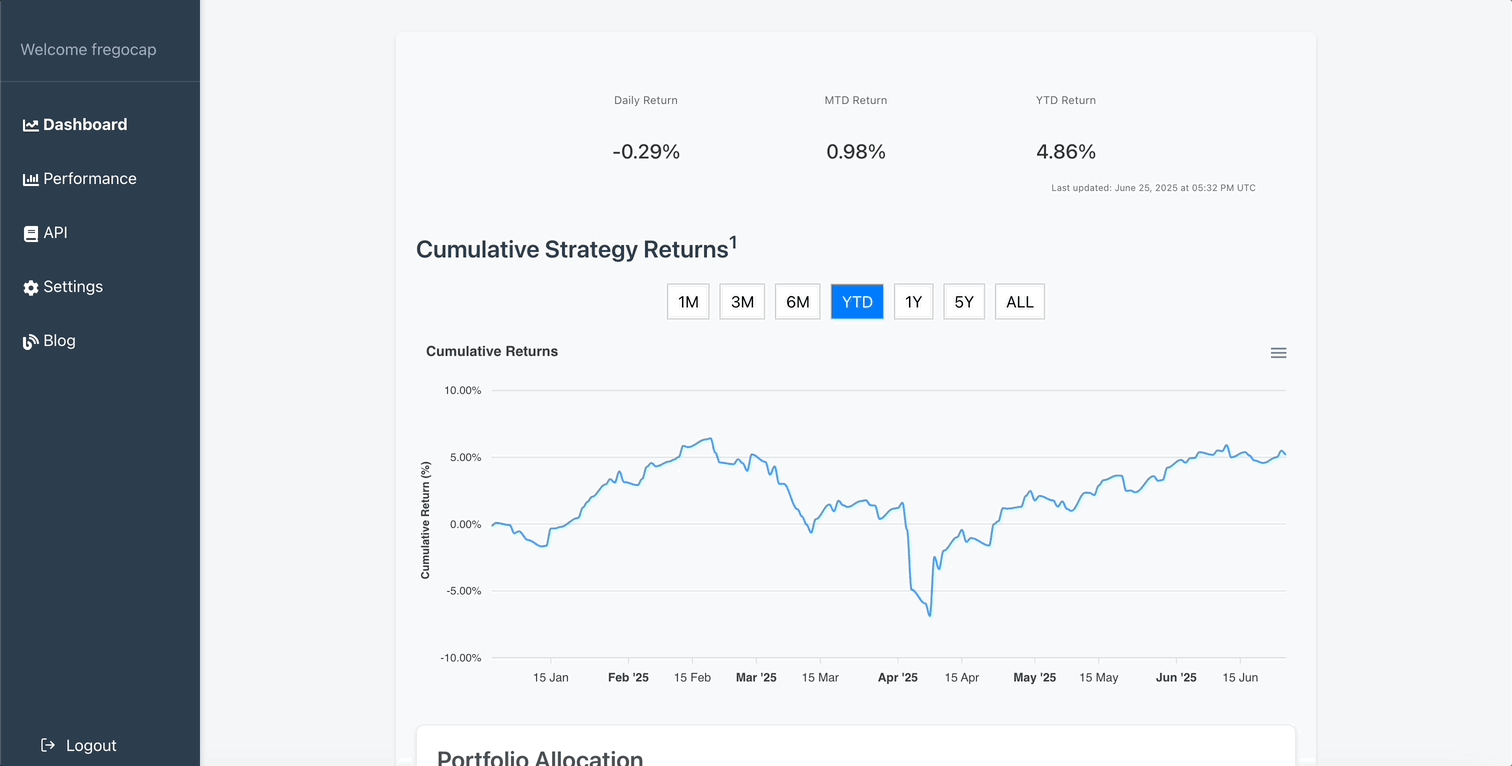Click the Mar '25 x-axis label
Screen dimensions: 1512x766
(x=756, y=678)
